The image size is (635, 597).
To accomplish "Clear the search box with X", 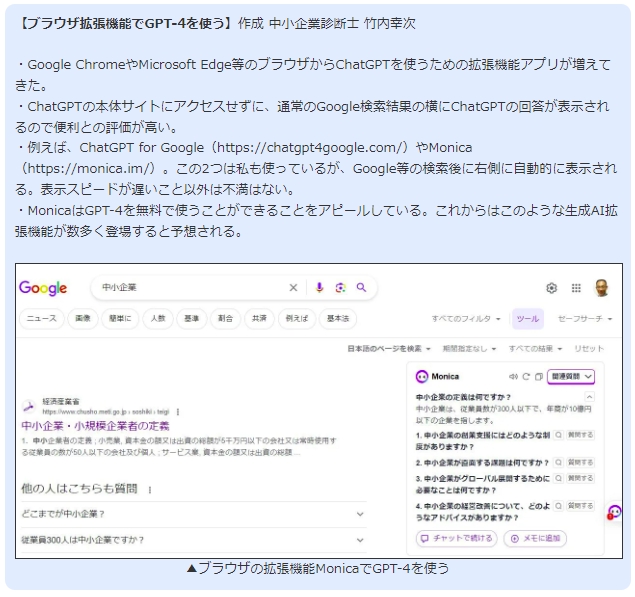I will click(293, 288).
